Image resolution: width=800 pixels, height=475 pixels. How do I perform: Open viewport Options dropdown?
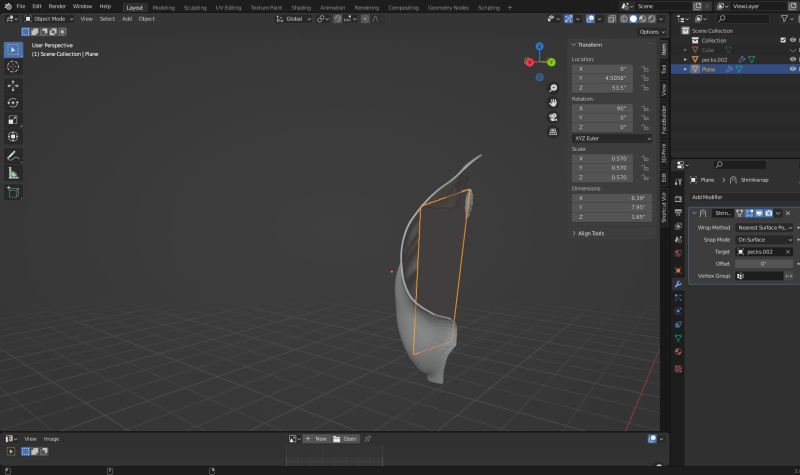[x=652, y=32]
